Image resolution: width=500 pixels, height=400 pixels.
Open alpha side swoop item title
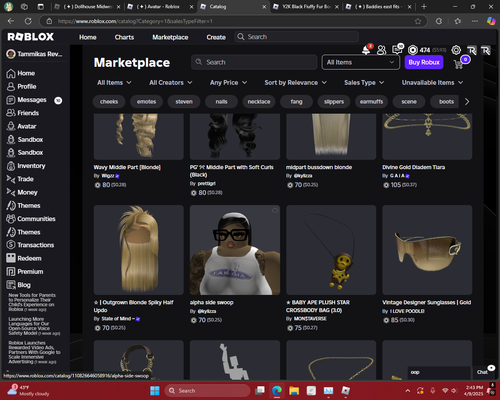click(x=212, y=303)
